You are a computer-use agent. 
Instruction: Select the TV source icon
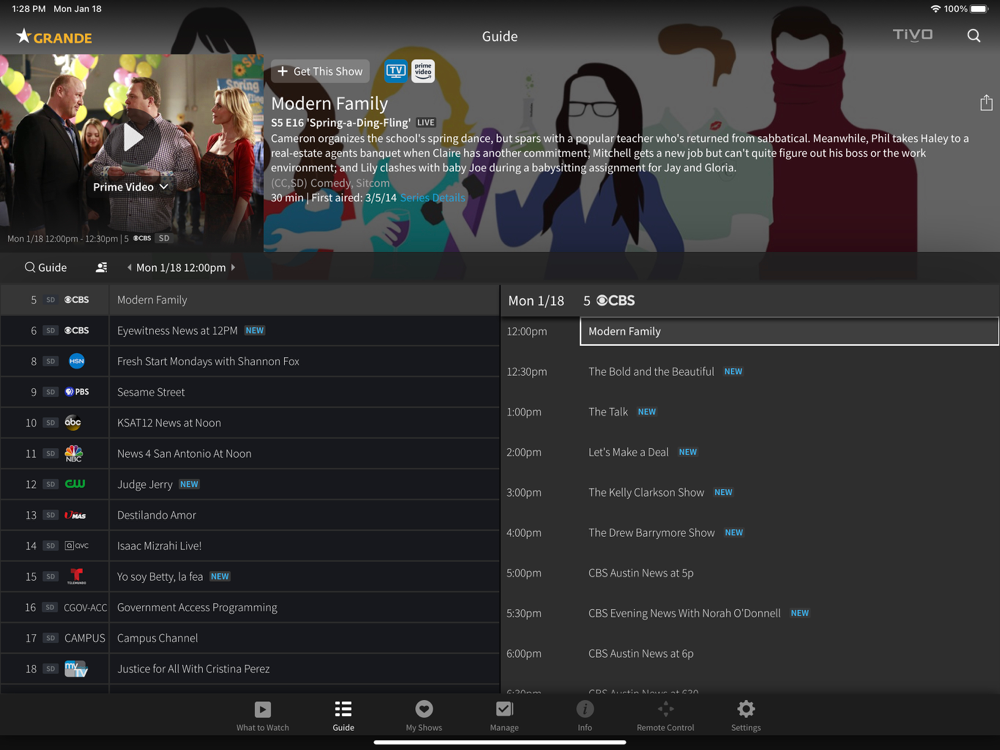point(396,71)
